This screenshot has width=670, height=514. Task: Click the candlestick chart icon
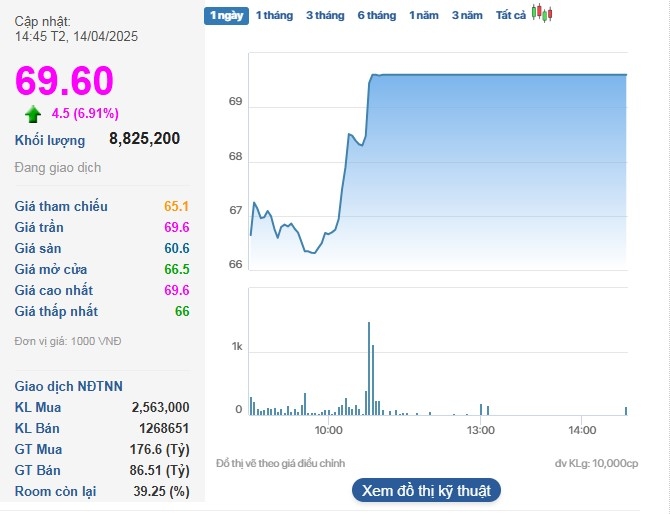coord(542,14)
